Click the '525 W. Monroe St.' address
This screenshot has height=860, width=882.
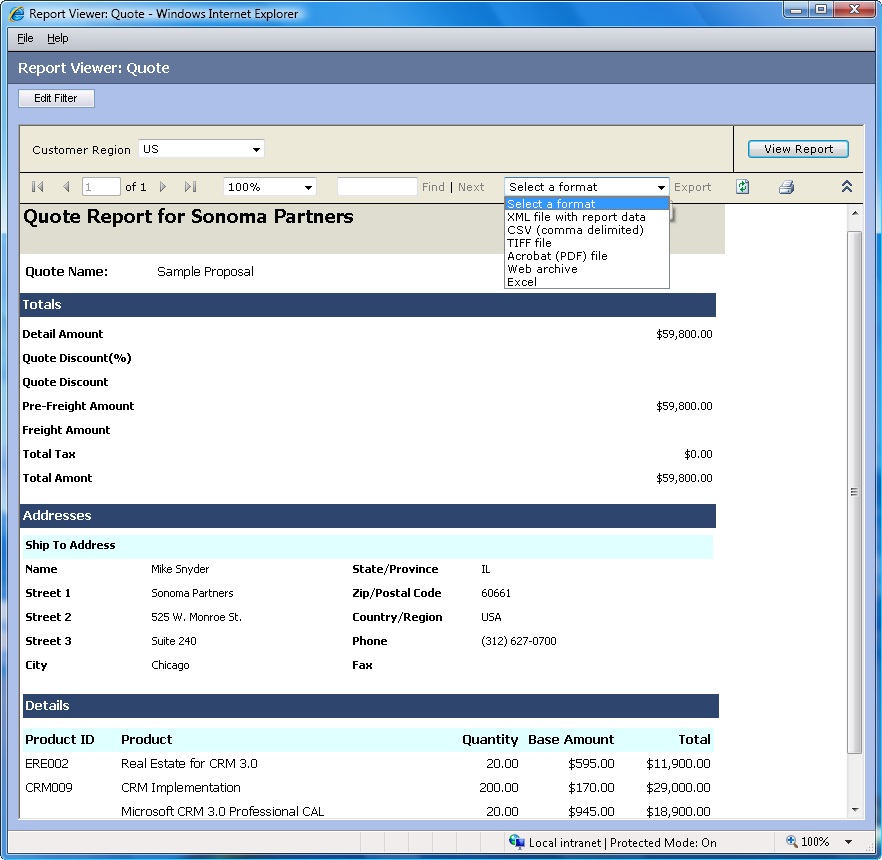(x=196, y=617)
